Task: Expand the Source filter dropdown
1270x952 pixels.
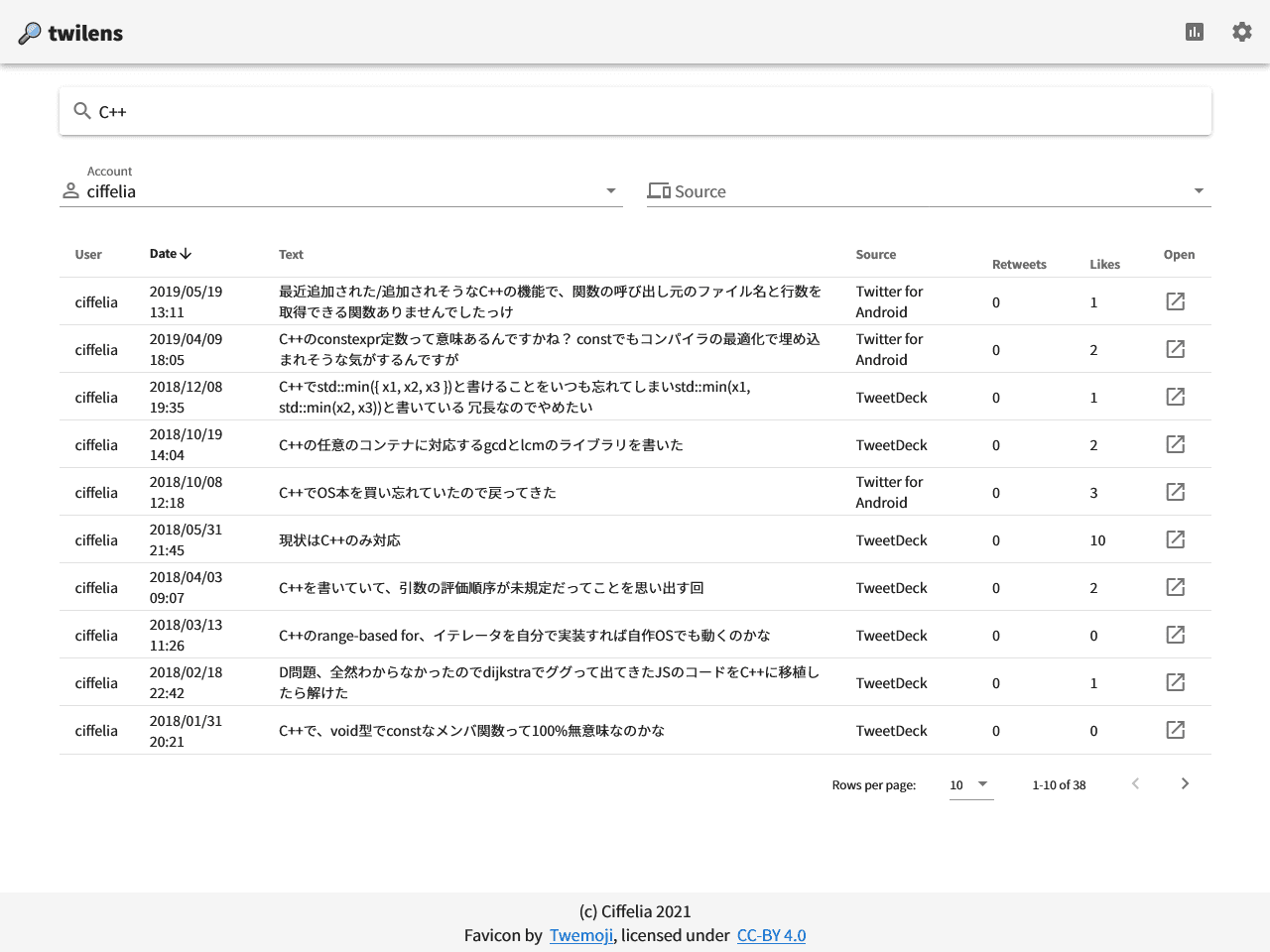Action: pos(1199,190)
